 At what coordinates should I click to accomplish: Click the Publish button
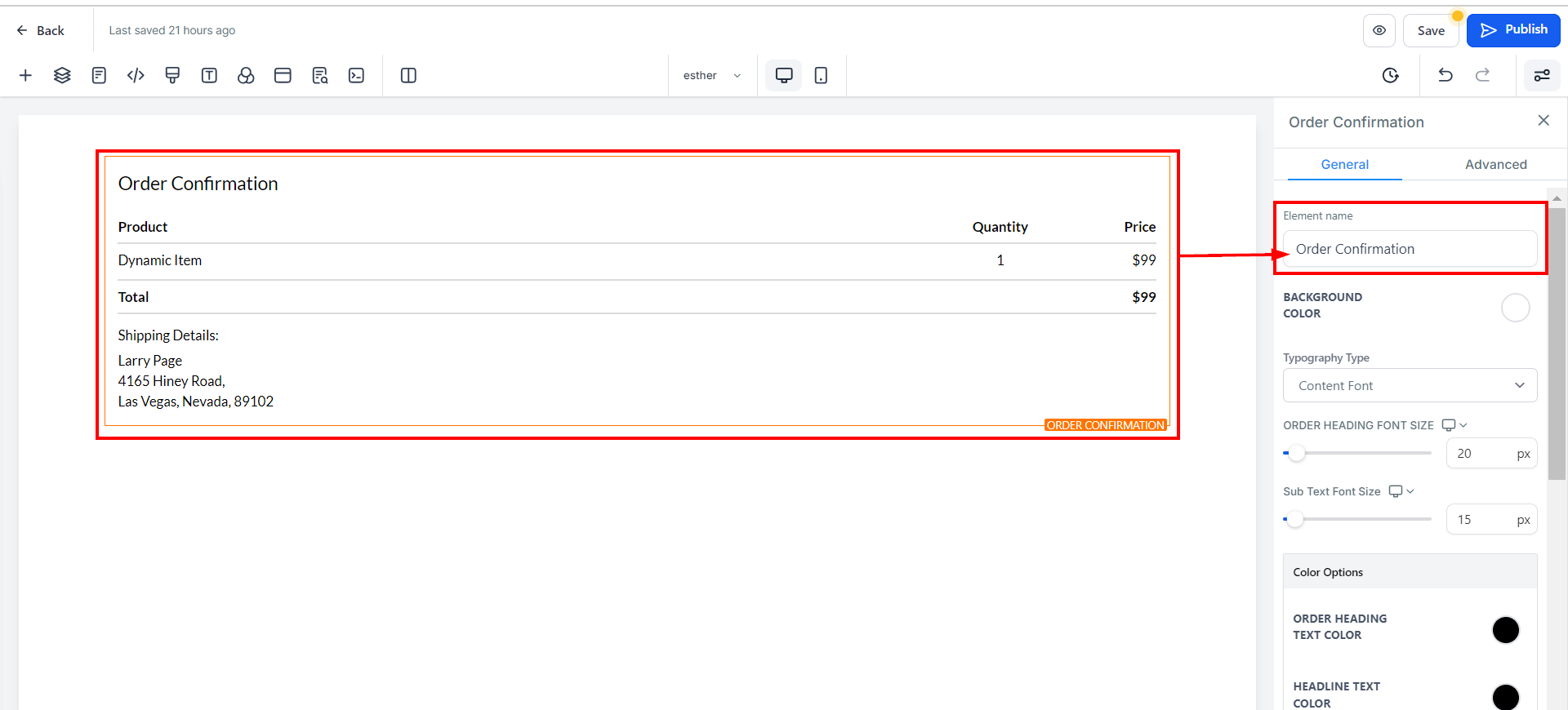(x=1513, y=30)
